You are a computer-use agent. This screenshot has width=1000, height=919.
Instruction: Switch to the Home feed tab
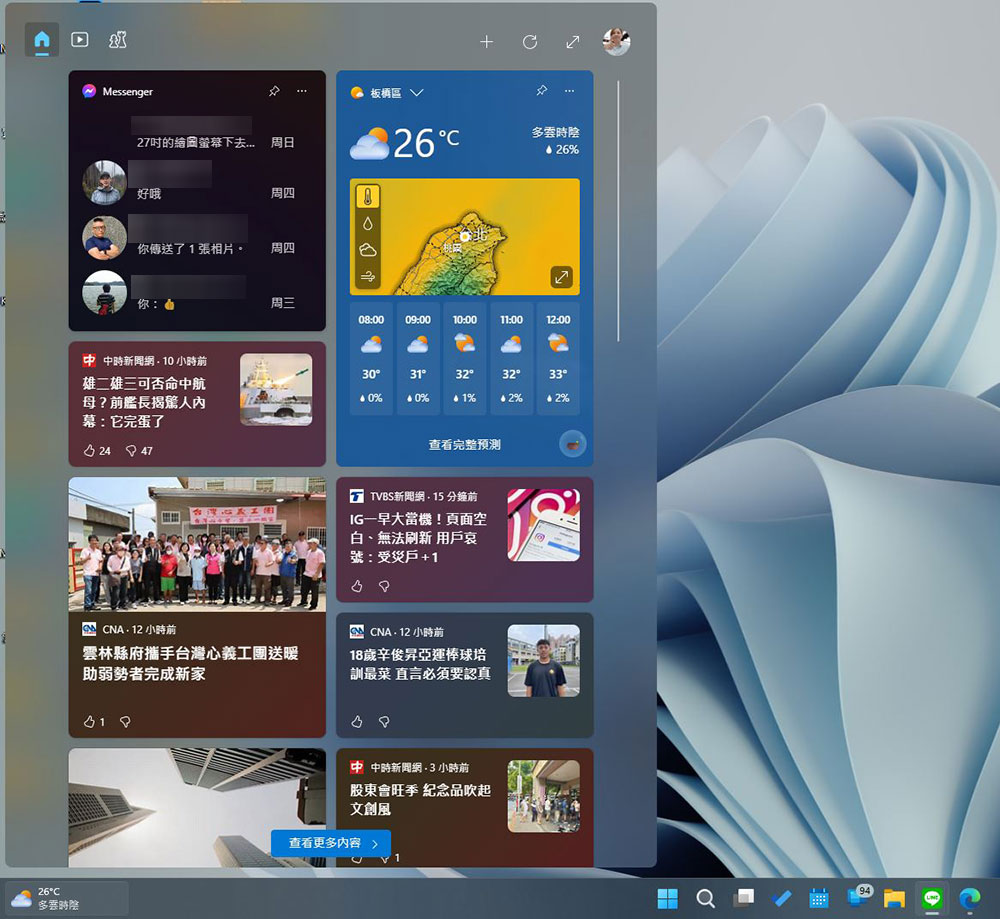(x=42, y=40)
